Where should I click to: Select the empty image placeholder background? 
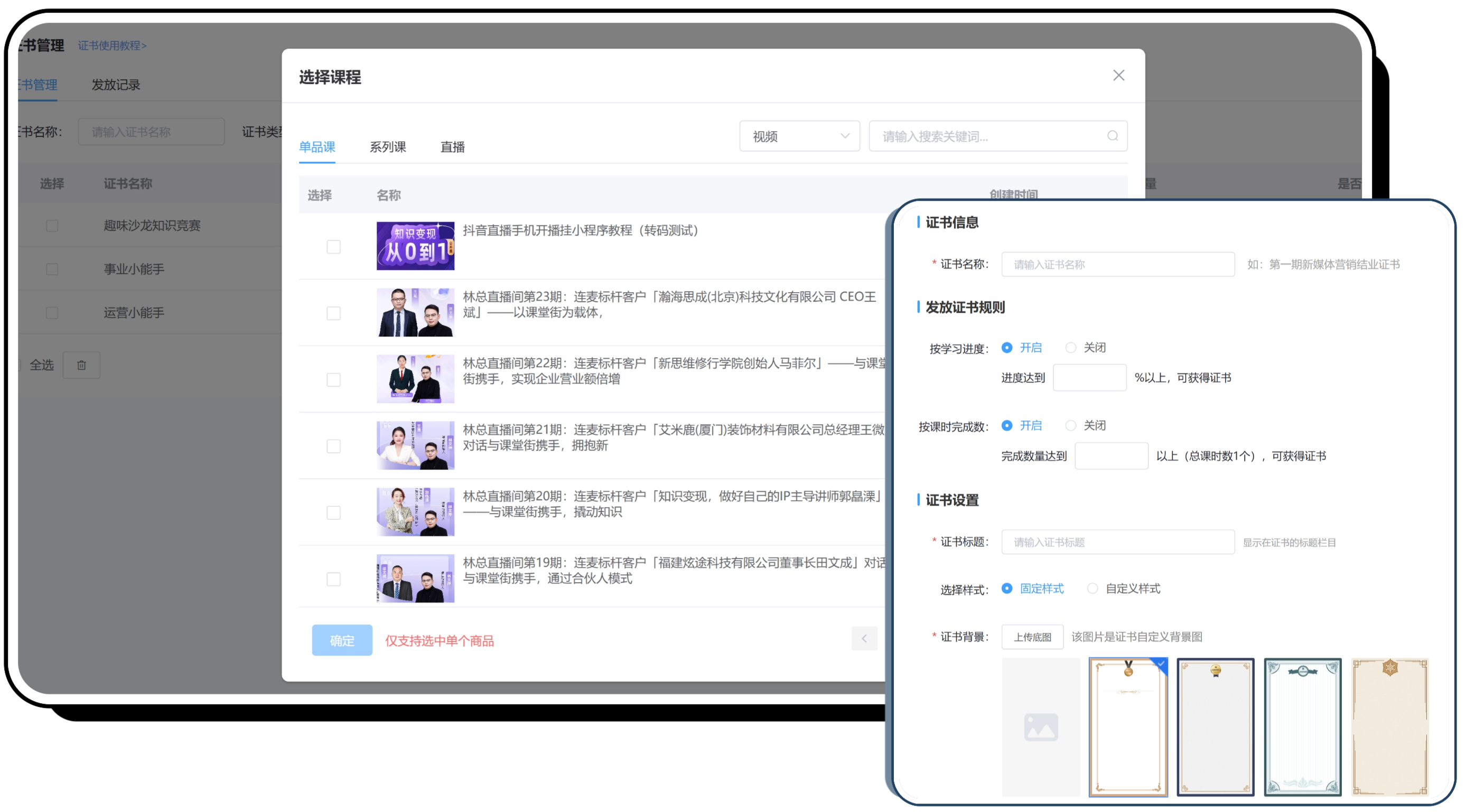pos(1040,727)
